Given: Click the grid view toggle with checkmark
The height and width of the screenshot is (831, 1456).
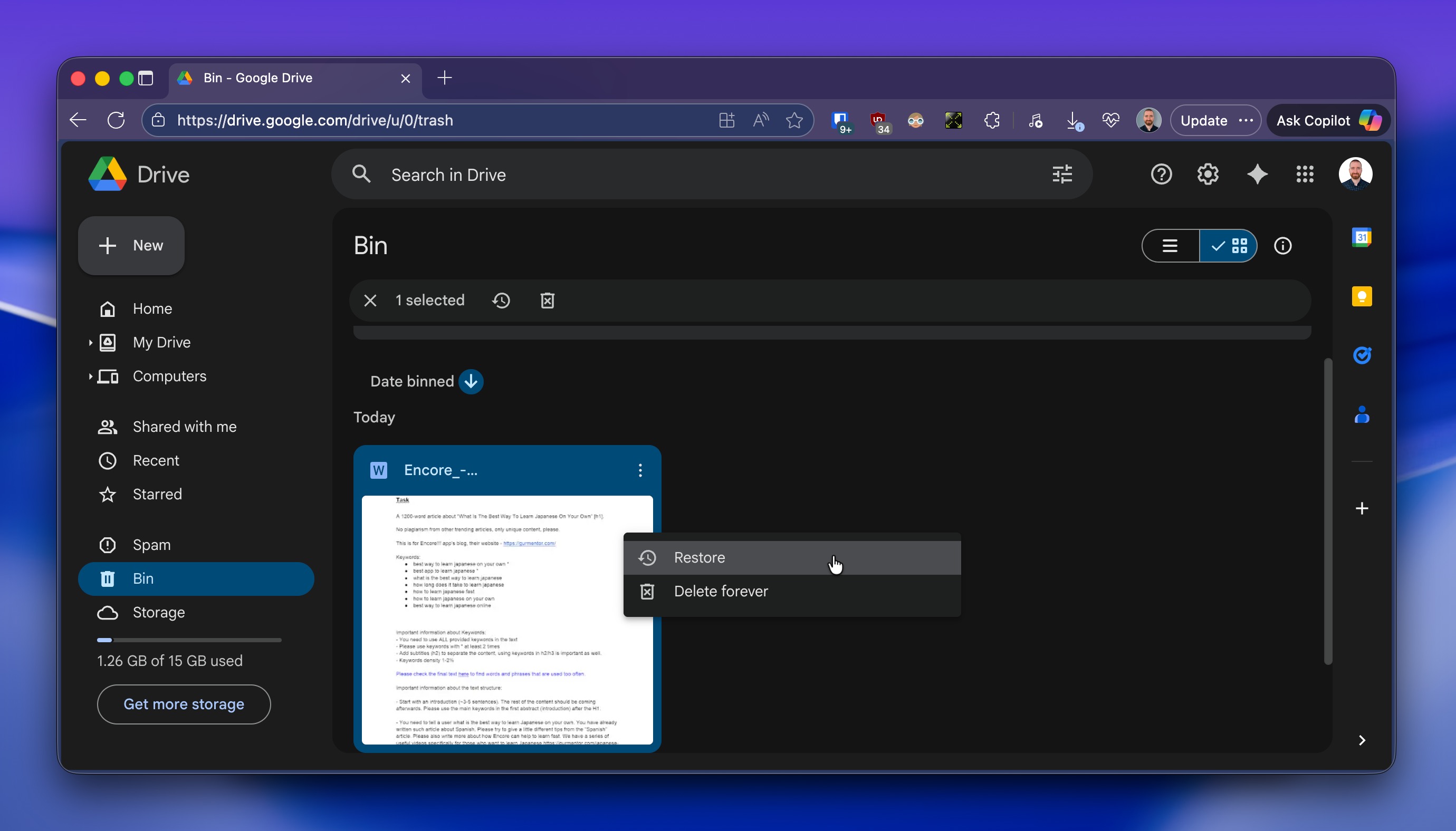Looking at the screenshot, I should tap(1229, 245).
